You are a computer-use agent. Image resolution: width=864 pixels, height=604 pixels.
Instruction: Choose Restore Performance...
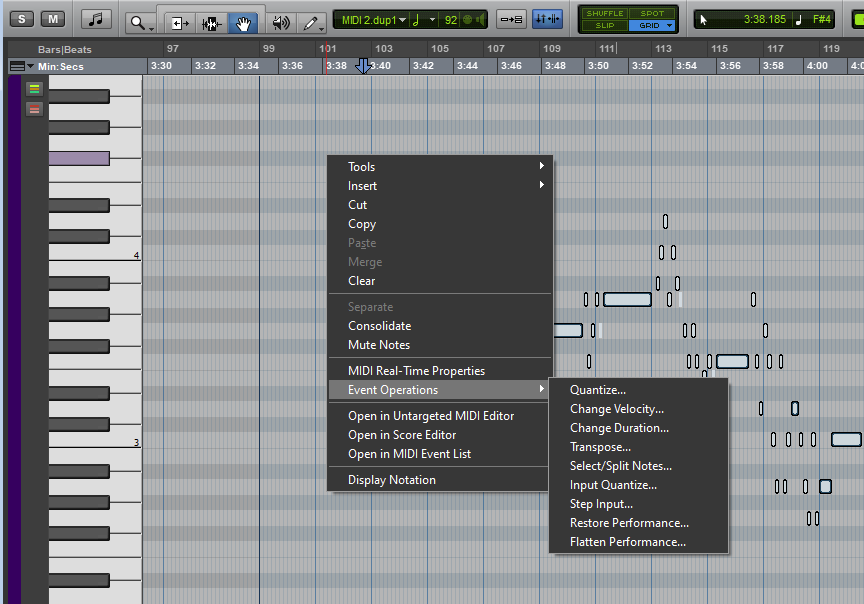(x=639, y=523)
